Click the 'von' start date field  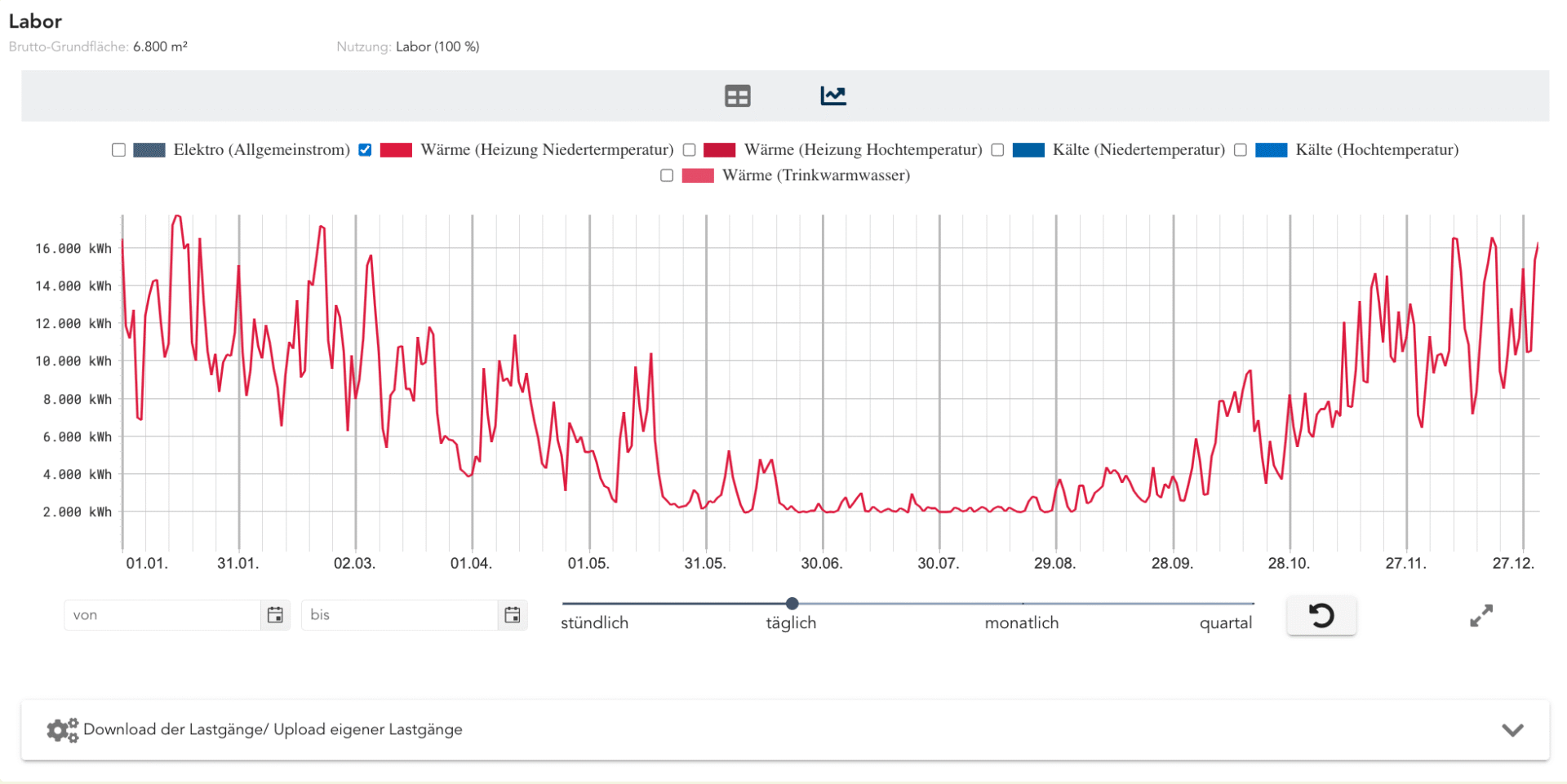163,615
